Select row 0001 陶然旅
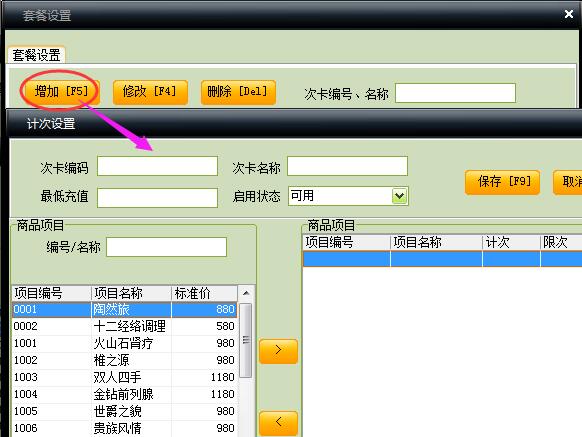The width and height of the screenshot is (582, 437). click(x=124, y=309)
